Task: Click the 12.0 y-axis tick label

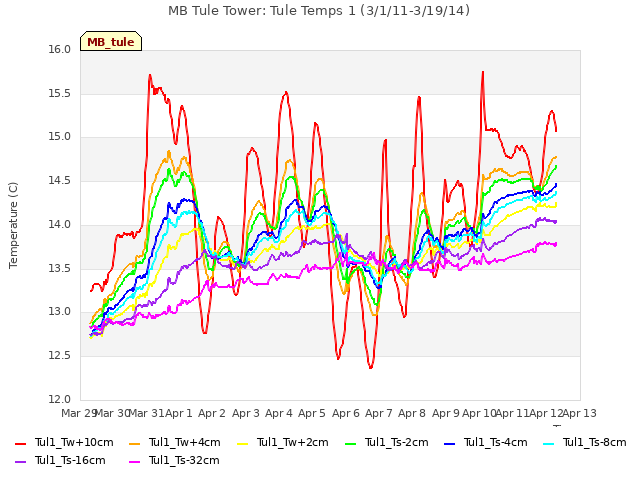Action: coord(60,399)
